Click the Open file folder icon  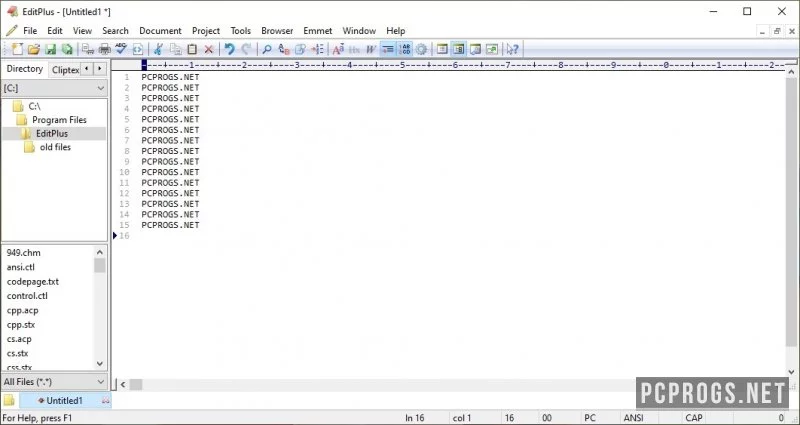click(34, 49)
